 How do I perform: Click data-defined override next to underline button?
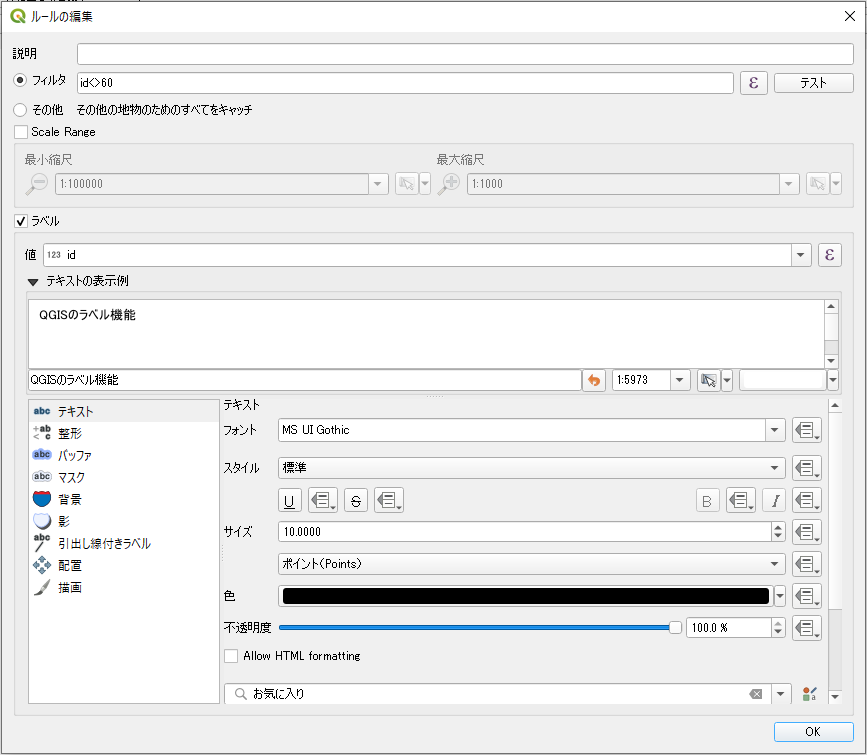click(322, 501)
